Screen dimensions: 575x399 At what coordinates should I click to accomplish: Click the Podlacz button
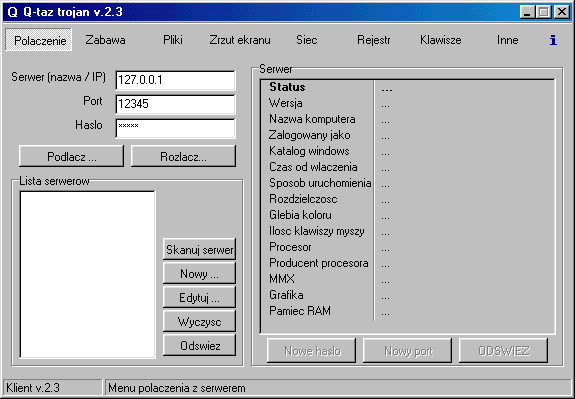tap(72, 157)
